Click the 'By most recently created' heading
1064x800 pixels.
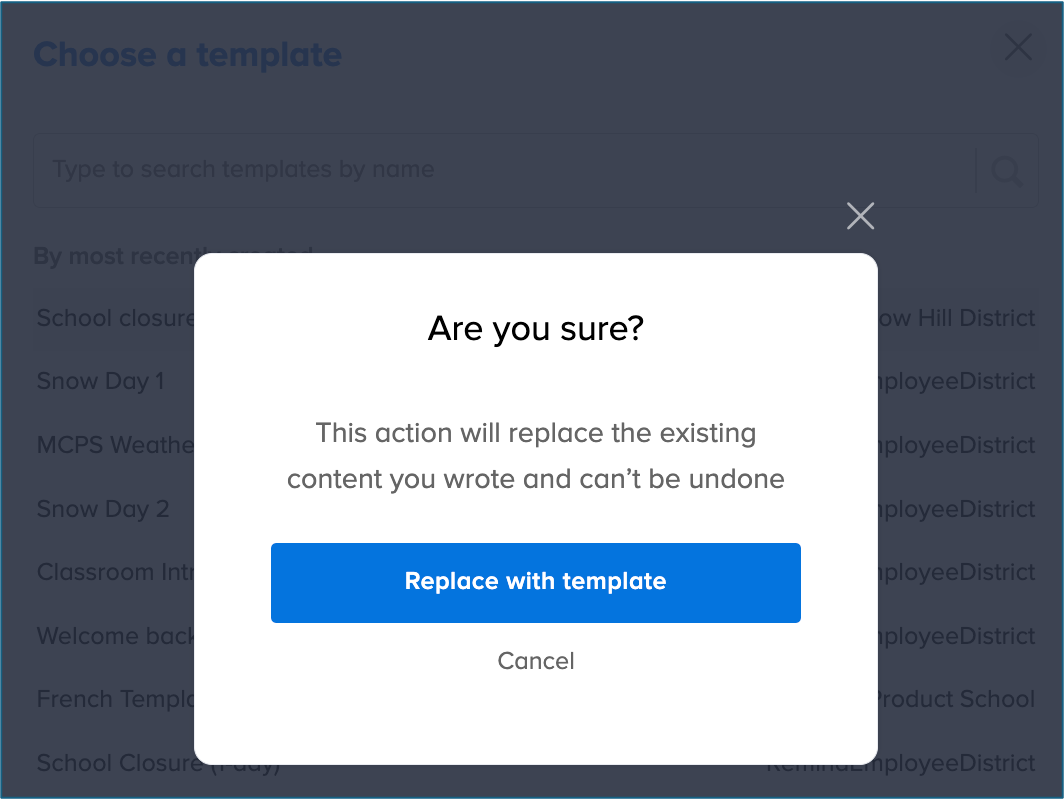point(112,256)
